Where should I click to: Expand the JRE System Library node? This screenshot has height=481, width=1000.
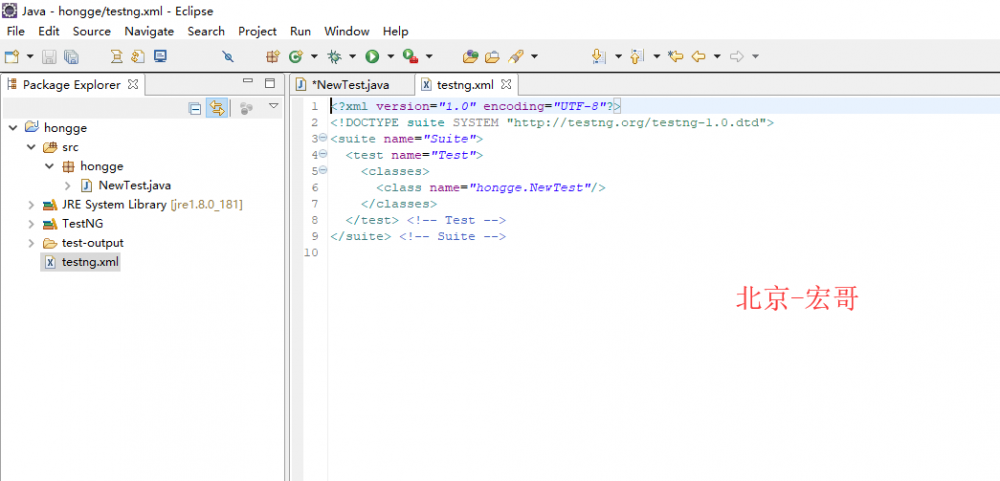click(31, 205)
